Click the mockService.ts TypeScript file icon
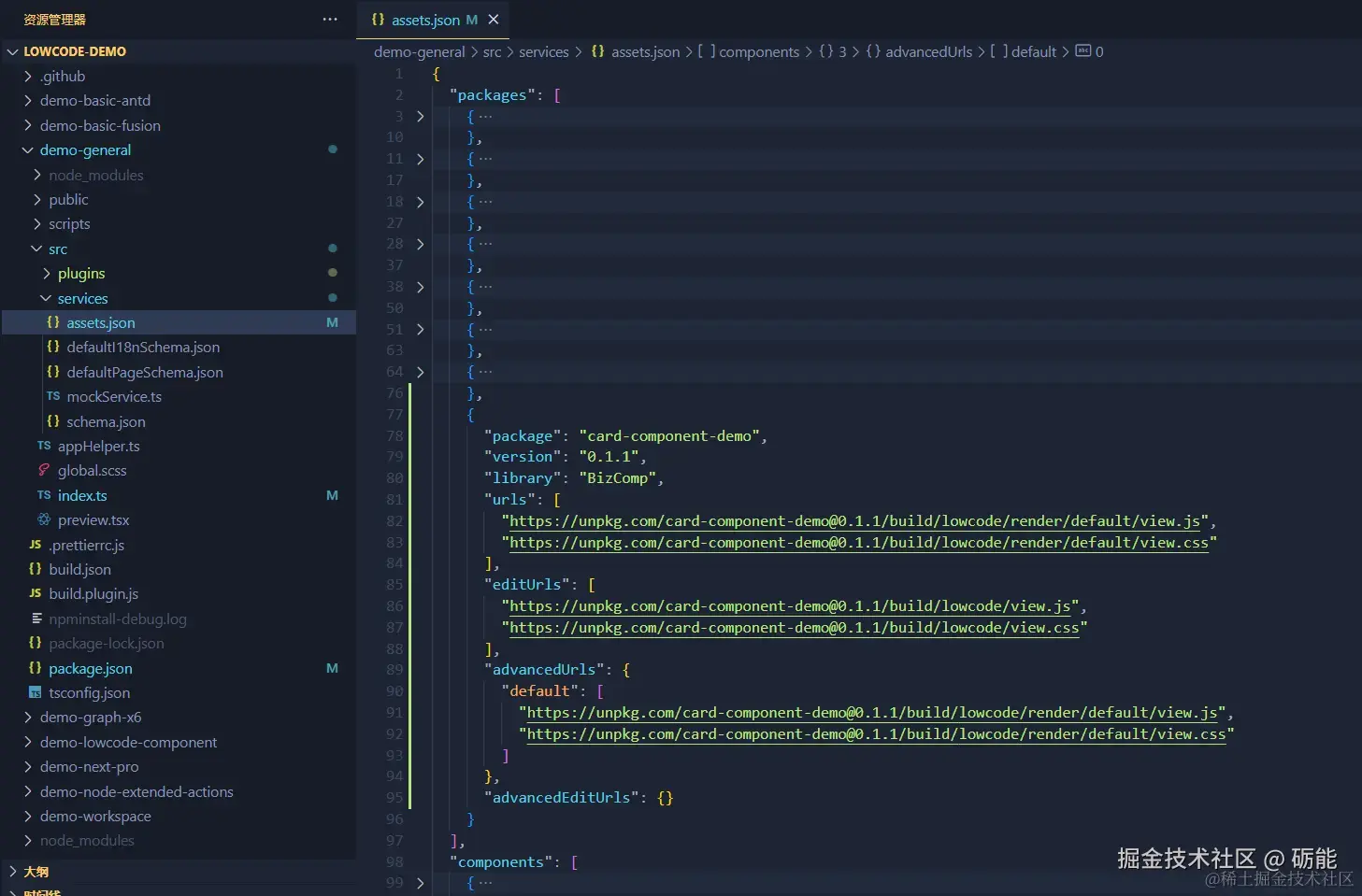The width and height of the screenshot is (1362, 896). tap(53, 396)
